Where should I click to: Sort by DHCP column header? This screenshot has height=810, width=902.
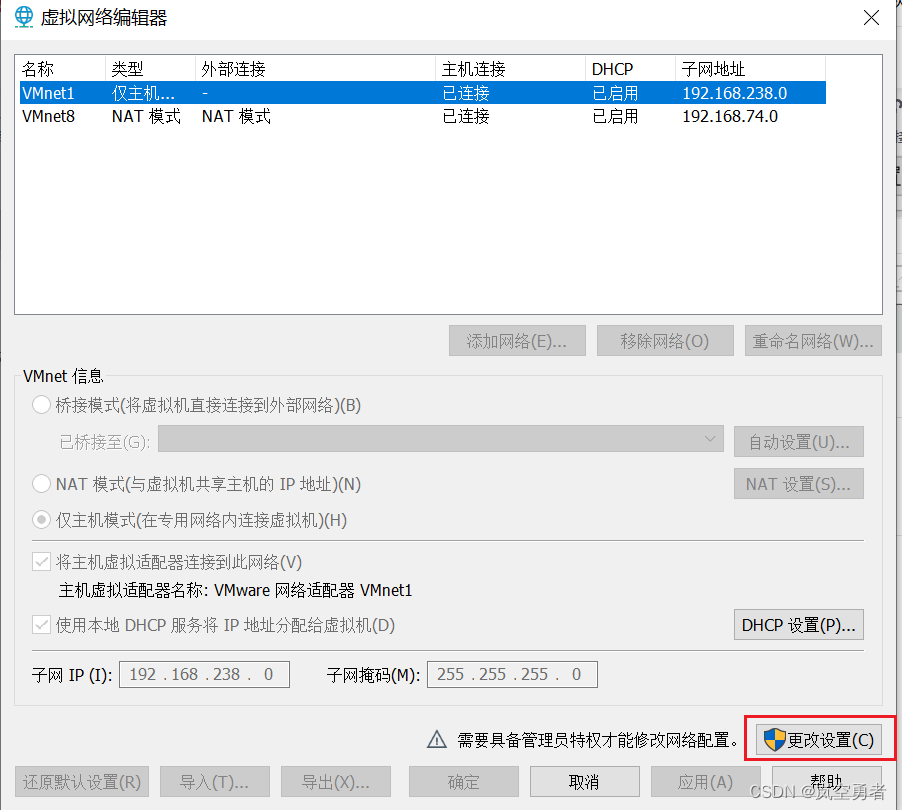click(630, 69)
